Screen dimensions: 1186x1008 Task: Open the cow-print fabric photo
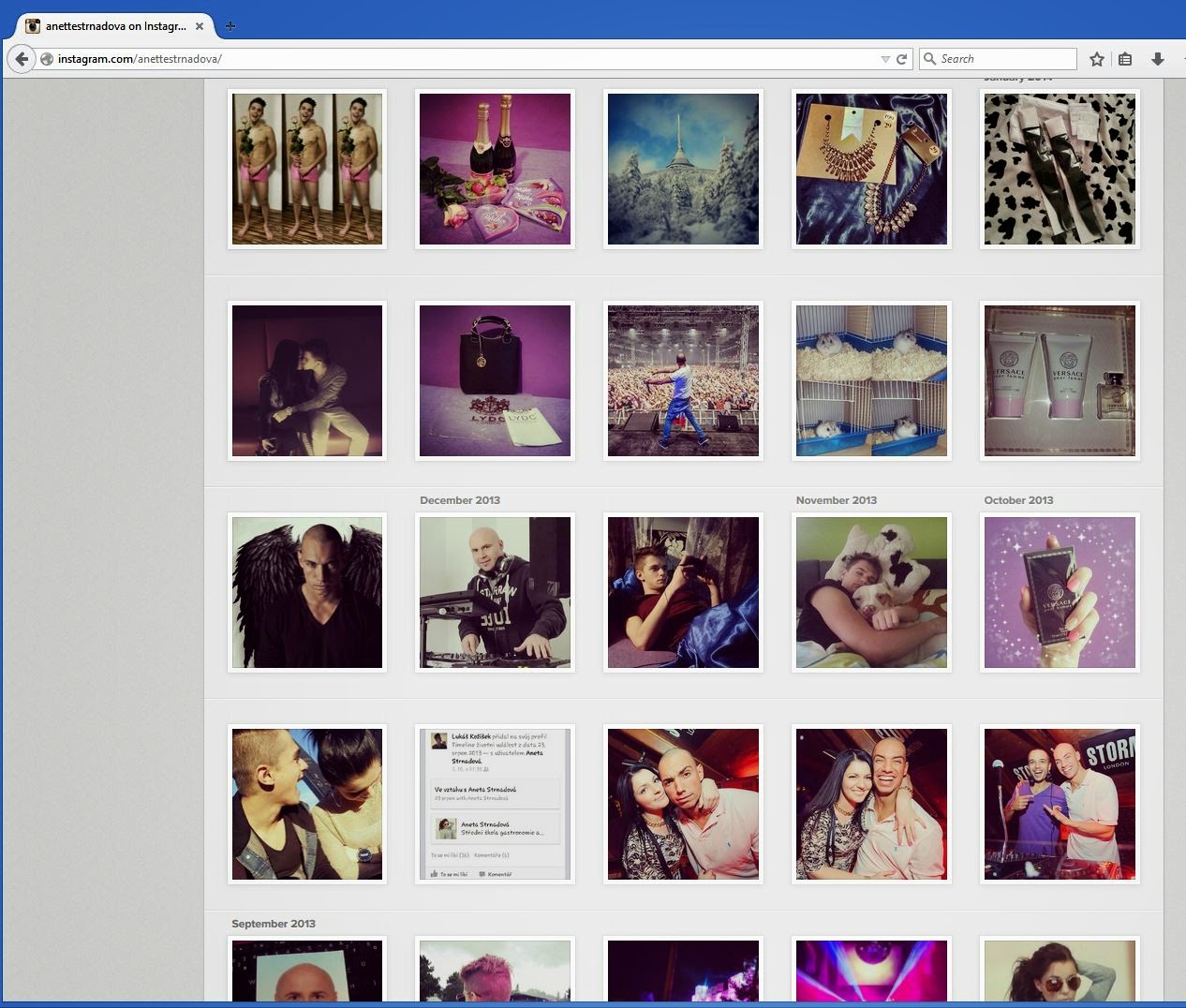pyautogui.click(x=1060, y=169)
